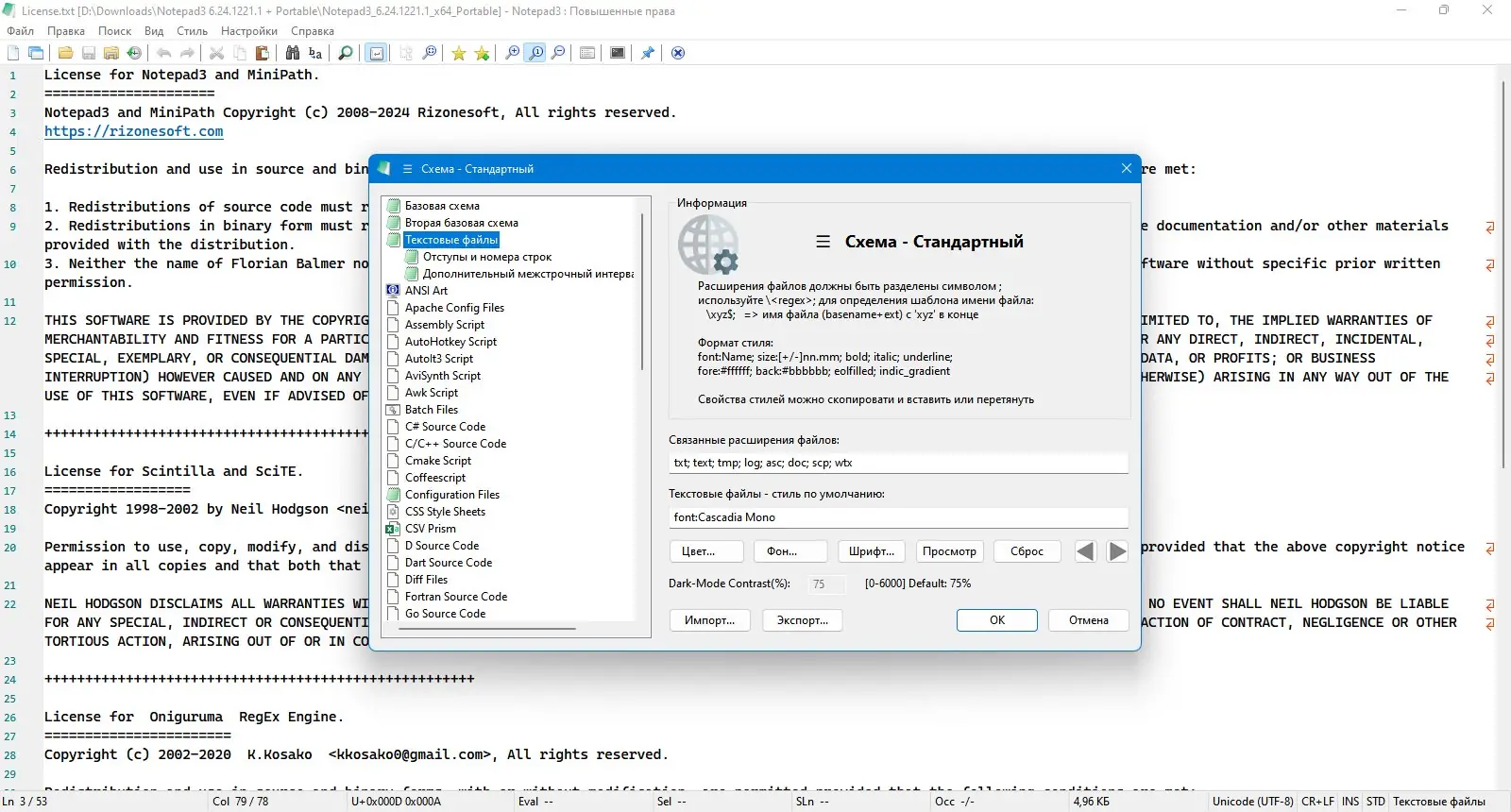Create a new document via toolbar icon
The width and height of the screenshot is (1511, 812).
click(13, 53)
